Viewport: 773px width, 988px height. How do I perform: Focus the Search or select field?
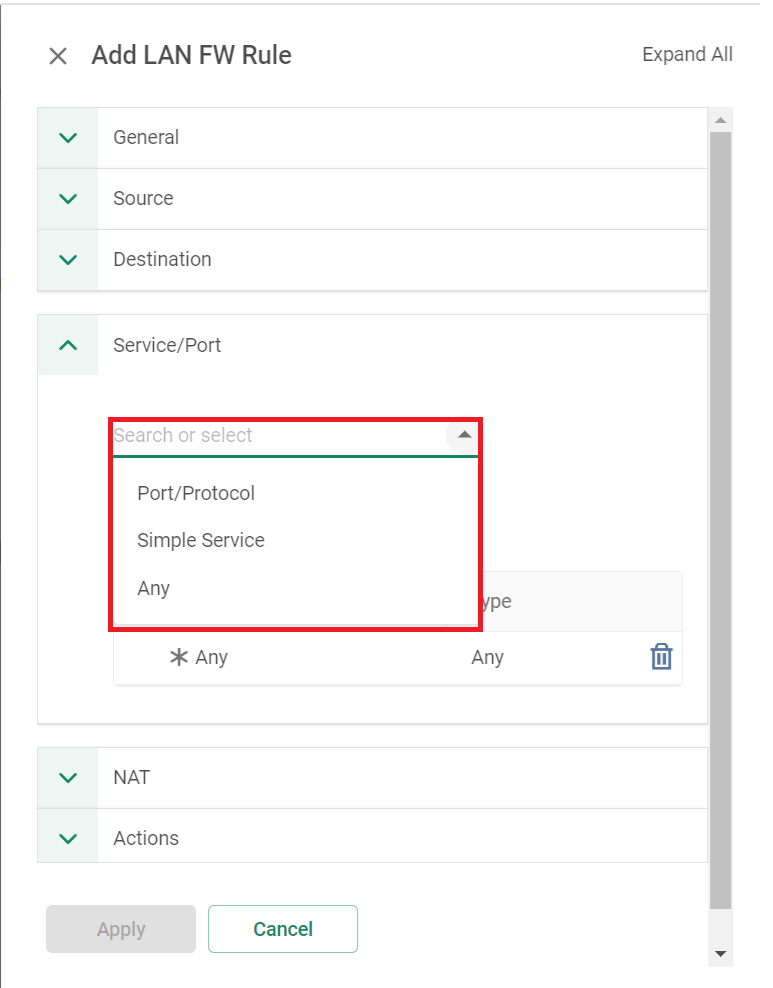coord(278,435)
